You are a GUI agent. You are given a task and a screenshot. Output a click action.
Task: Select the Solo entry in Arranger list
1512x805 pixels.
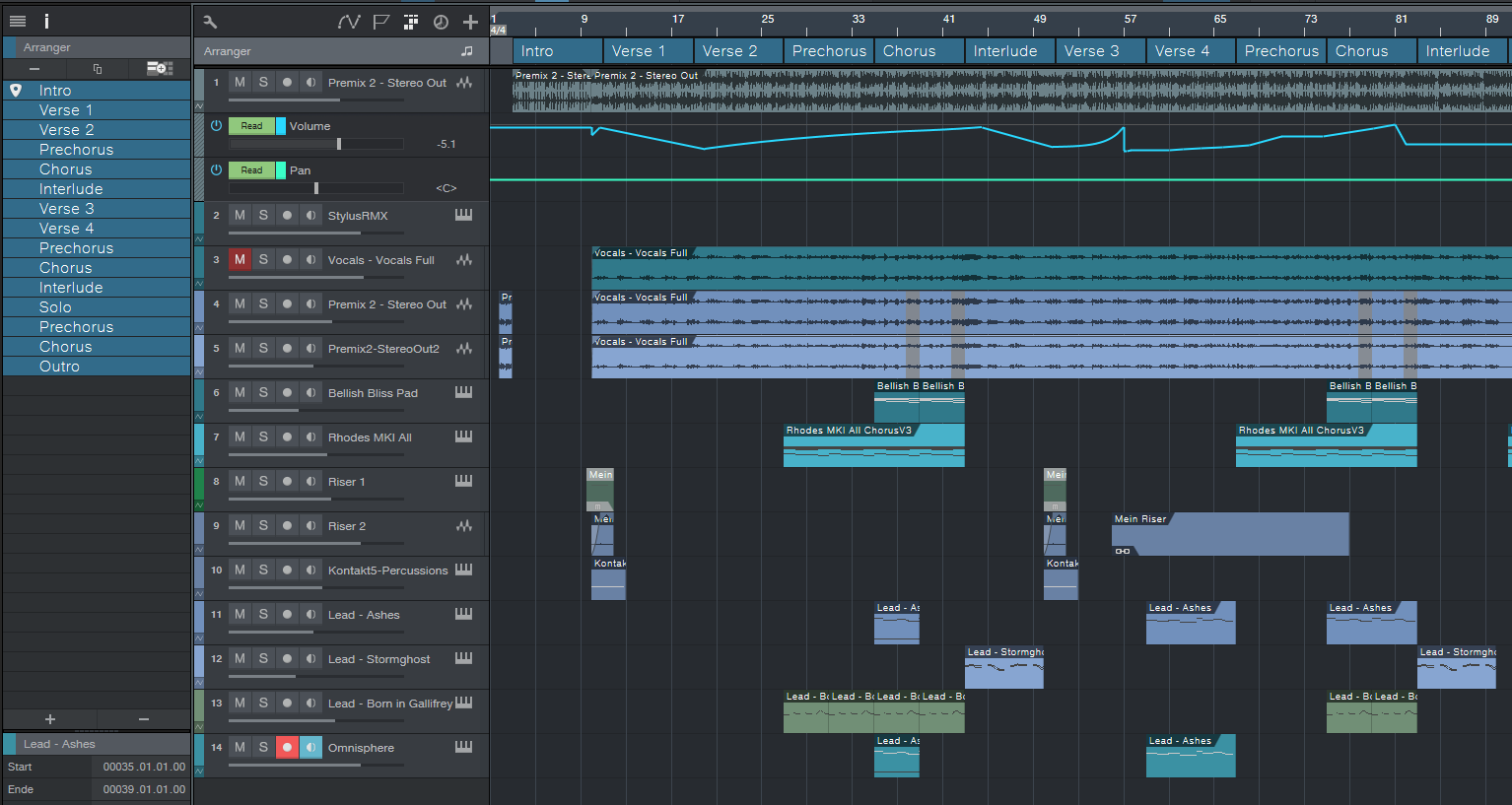pyautogui.click(x=97, y=307)
